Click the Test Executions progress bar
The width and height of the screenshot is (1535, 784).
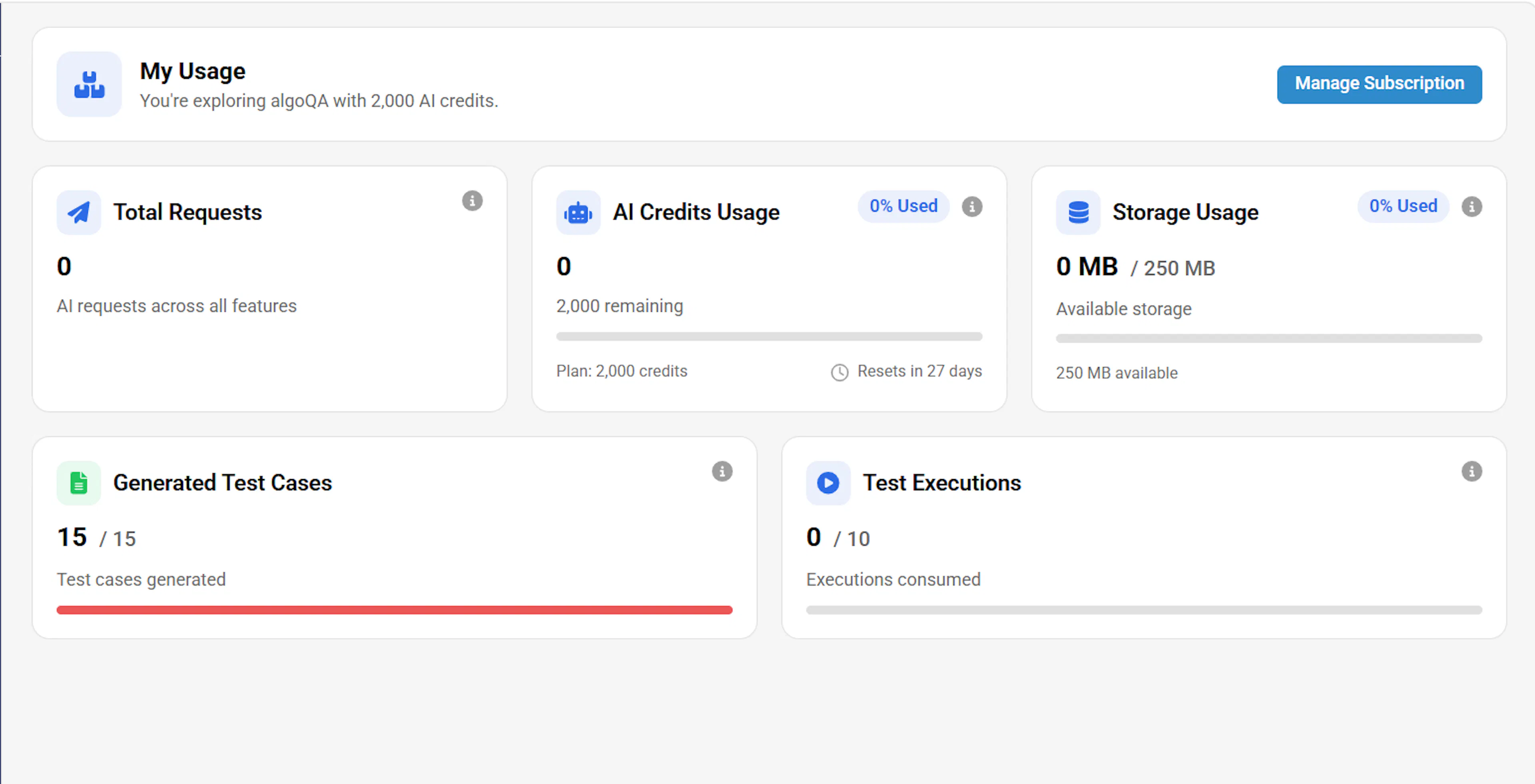click(1144, 609)
